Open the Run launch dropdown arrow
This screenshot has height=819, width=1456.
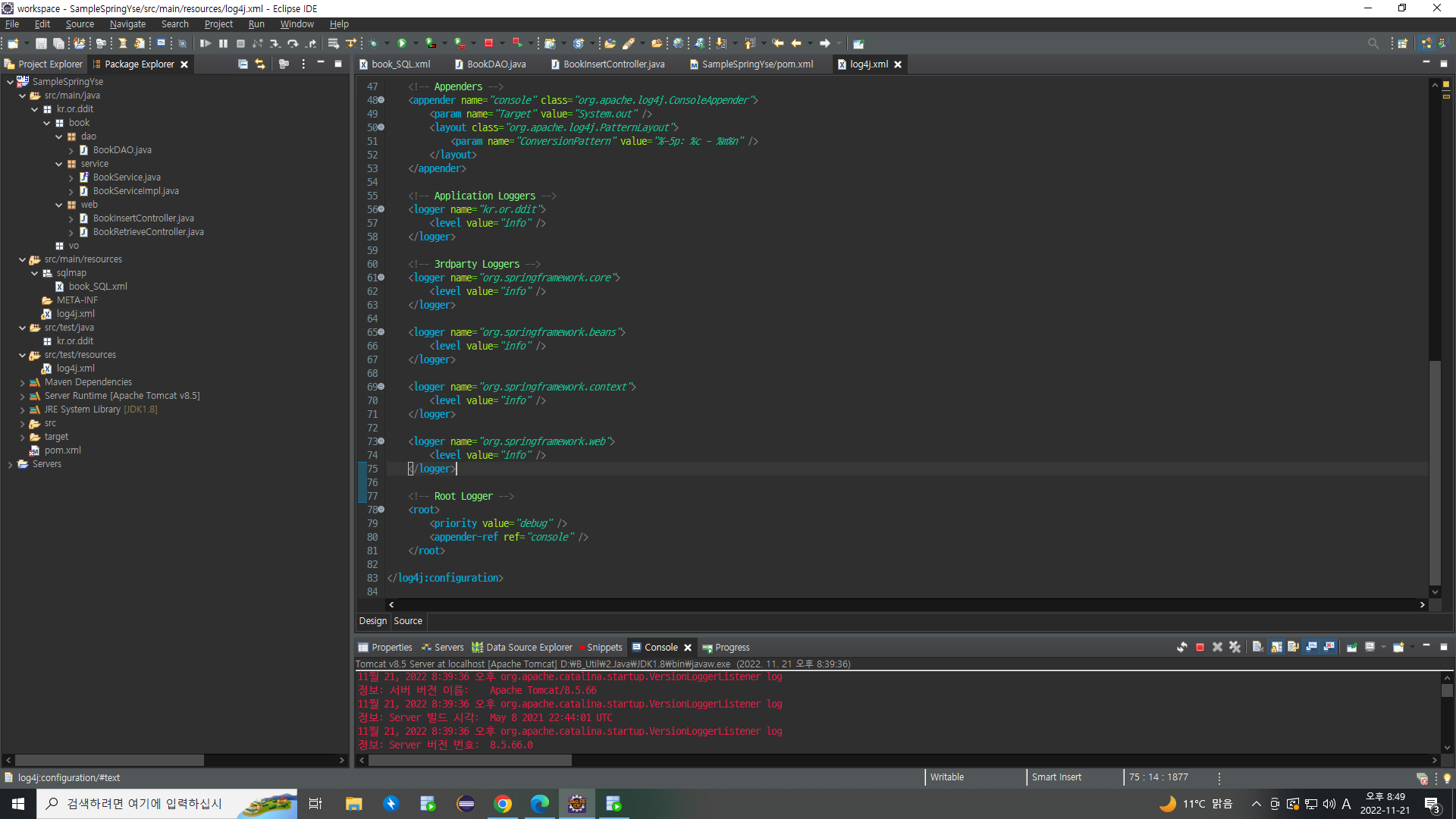click(x=416, y=43)
